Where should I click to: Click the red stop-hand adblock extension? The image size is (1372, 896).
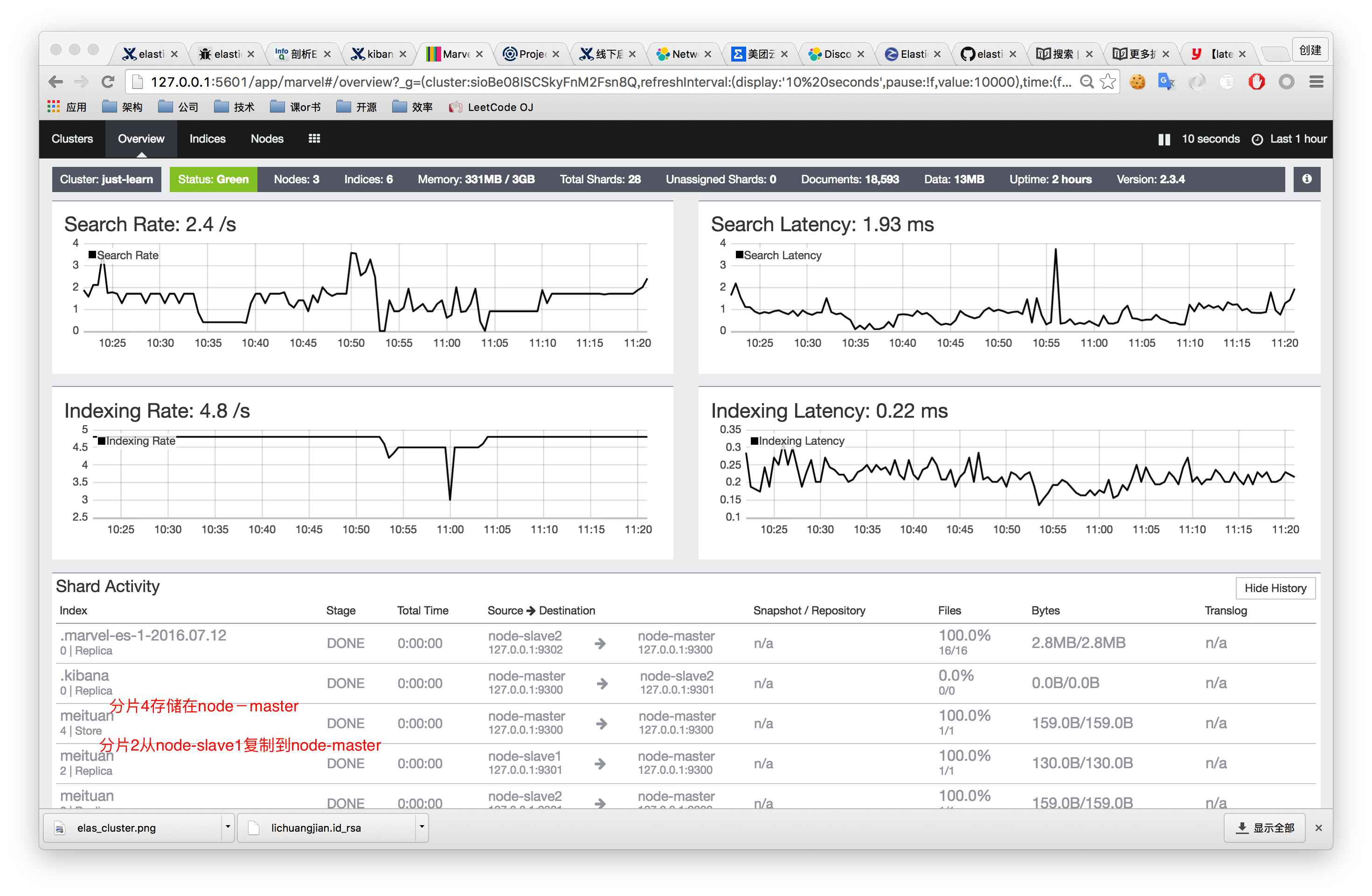tap(1257, 82)
